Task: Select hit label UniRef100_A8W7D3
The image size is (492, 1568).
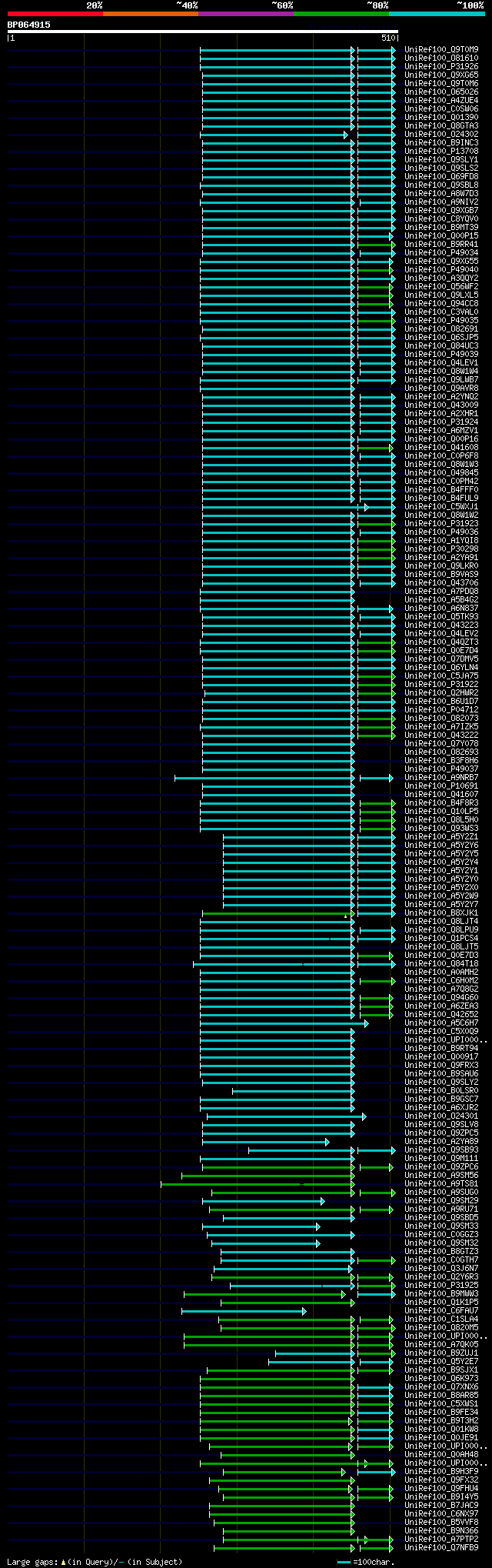Action: tap(441, 193)
